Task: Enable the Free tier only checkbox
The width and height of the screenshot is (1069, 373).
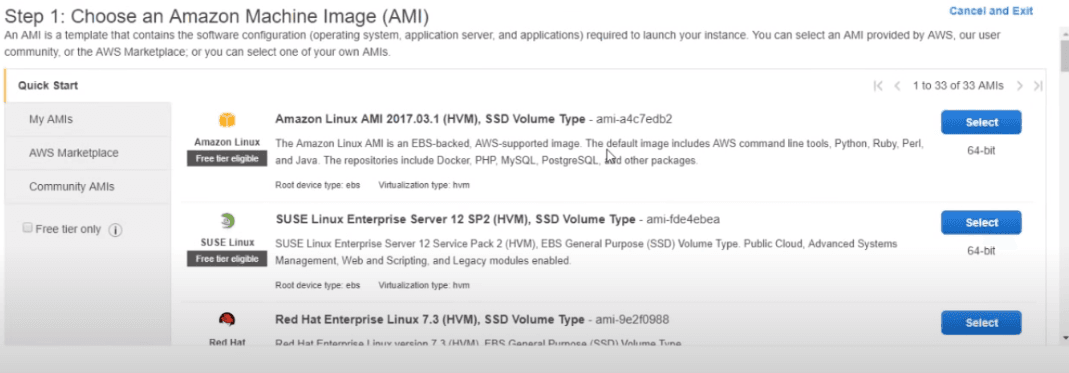Action: (x=28, y=228)
